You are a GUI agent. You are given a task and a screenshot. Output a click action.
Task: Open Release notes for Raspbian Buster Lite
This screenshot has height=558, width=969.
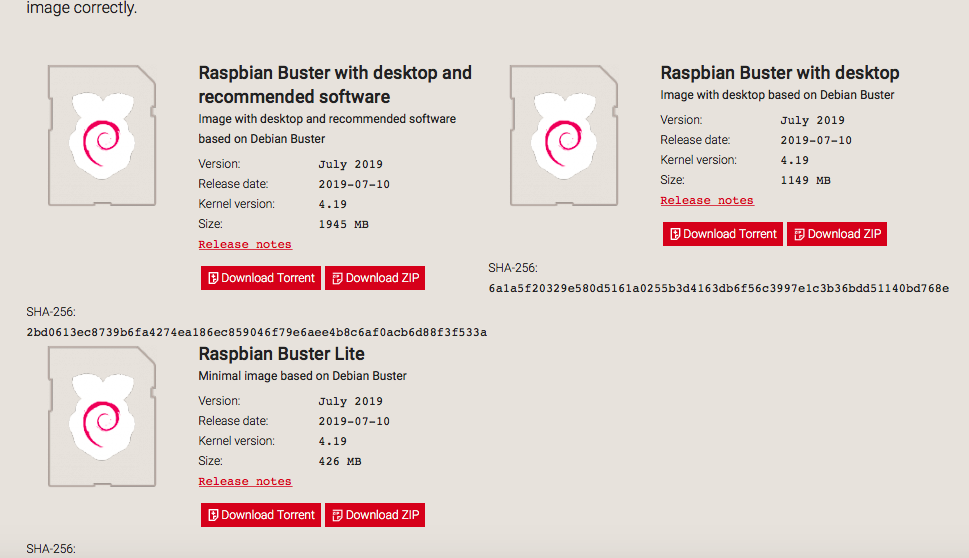point(245,481)
